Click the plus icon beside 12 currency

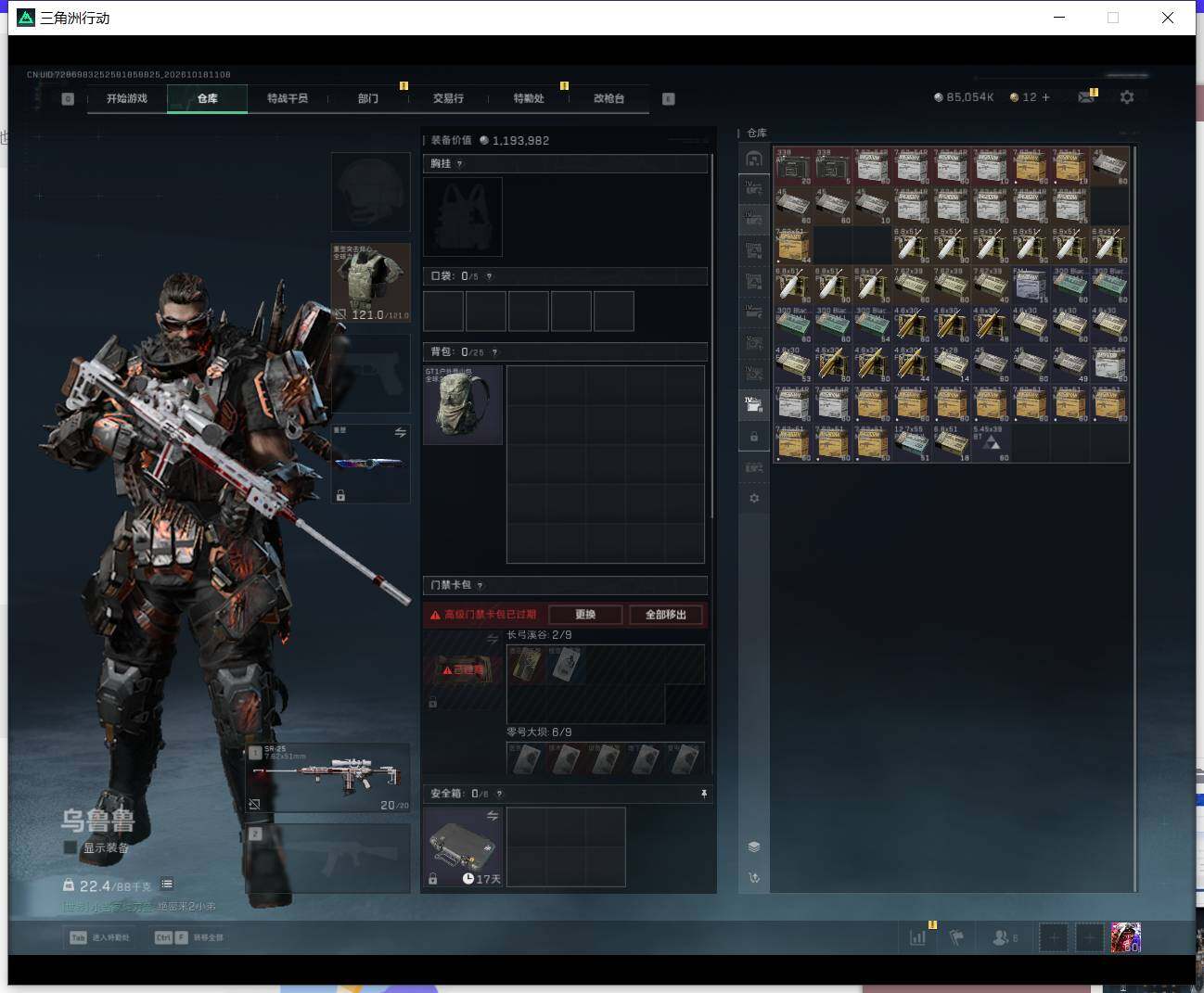coord(1046,97)
